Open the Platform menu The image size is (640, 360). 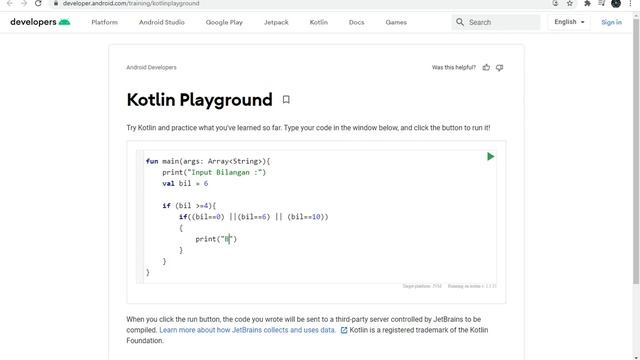coord(104,22)
